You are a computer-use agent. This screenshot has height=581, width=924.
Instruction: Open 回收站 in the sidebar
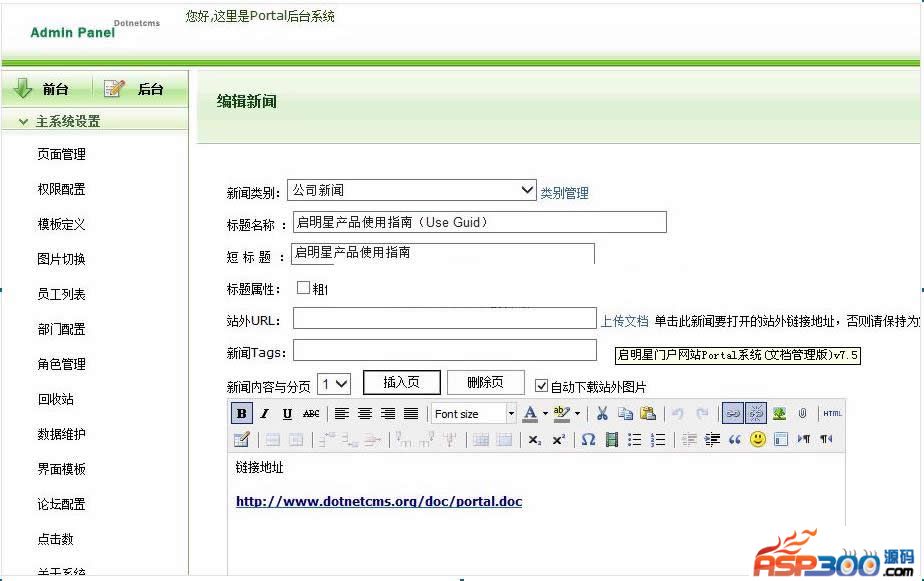point(55,400)
